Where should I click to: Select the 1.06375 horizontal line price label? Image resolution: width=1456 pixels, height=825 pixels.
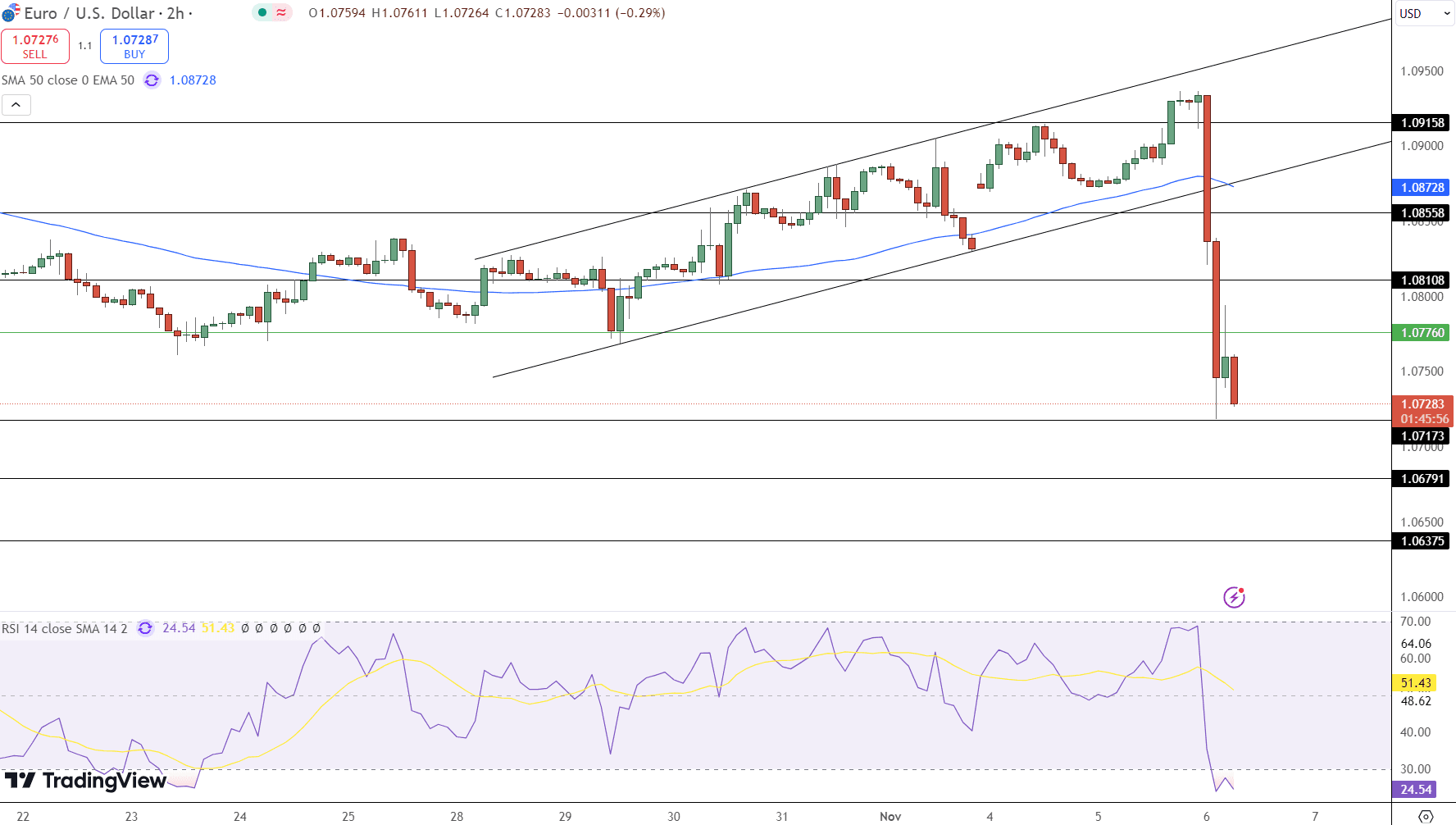[1421, 541]
